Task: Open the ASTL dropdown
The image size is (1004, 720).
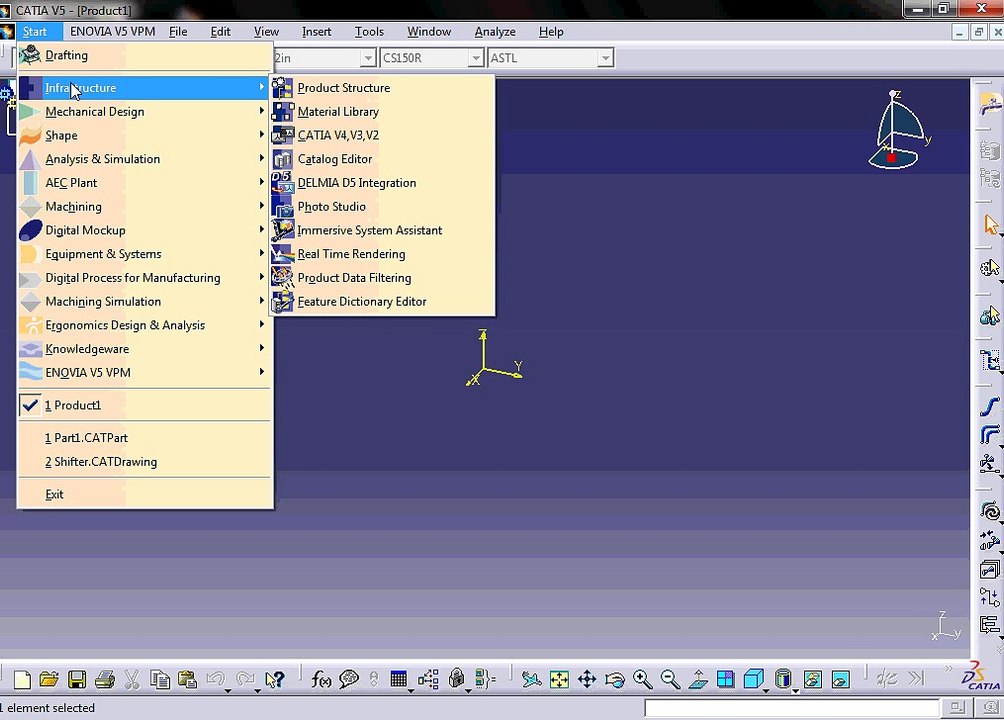Action: (605, 58)
